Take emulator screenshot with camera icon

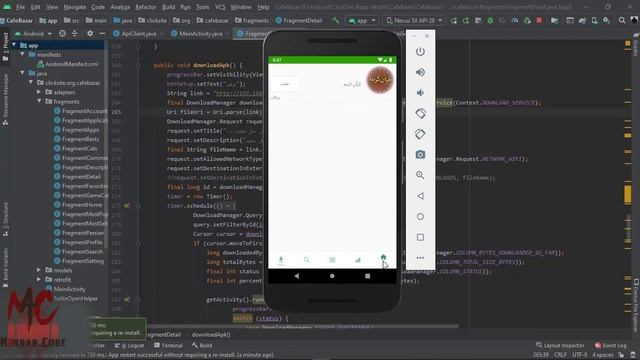420,155
